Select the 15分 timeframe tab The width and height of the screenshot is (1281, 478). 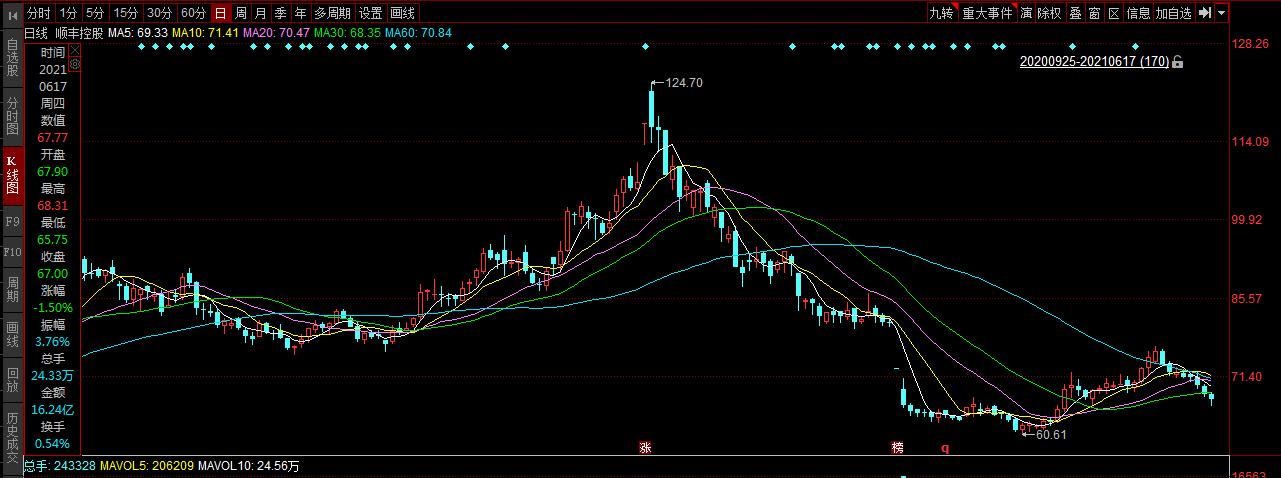point(125,13)
